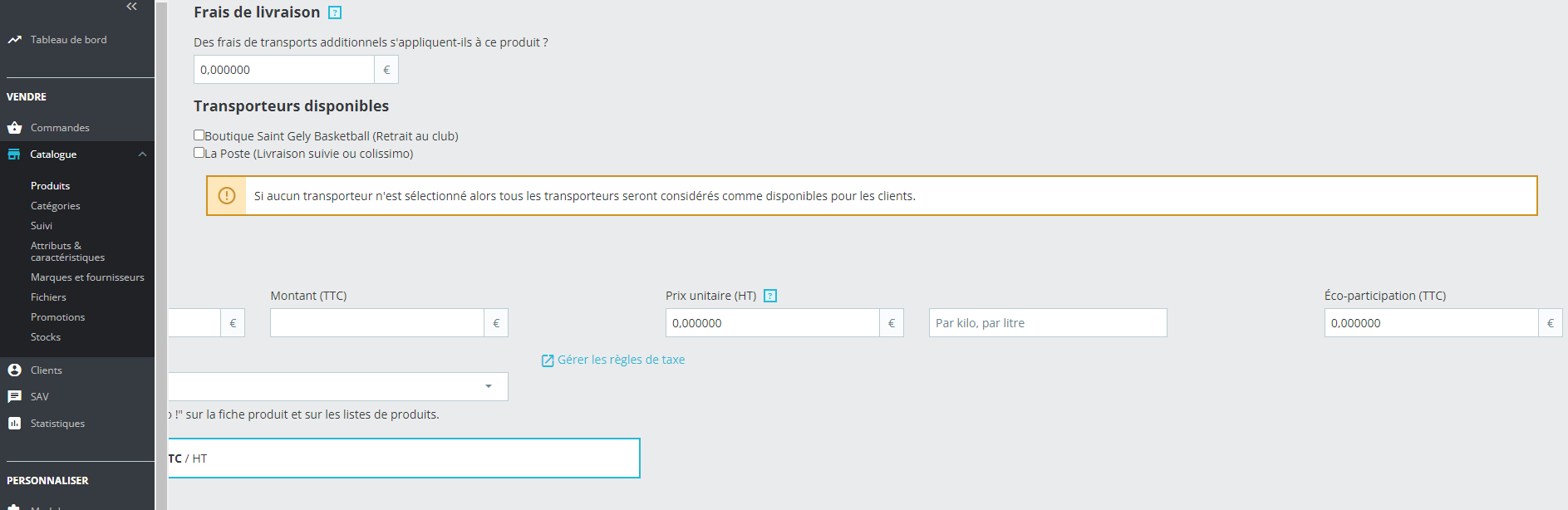Go to Catégories submenu item
The width and height of the screenshot is (1568, 510).
pyautogui.click(x=55, y=206)
